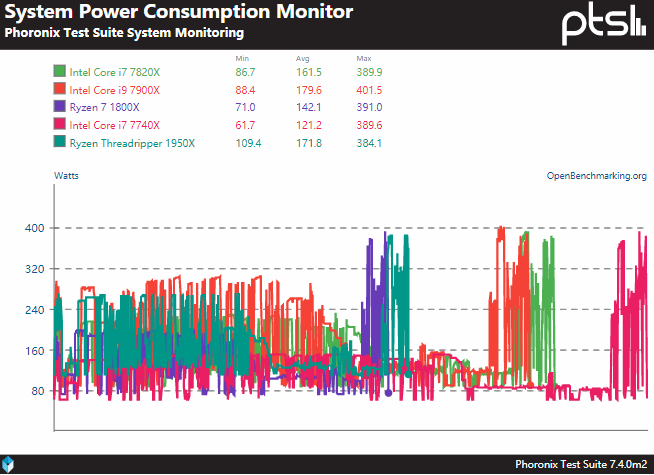Click the average value 179.6
This screenshot has width=654, height=475.
point(309,90)
